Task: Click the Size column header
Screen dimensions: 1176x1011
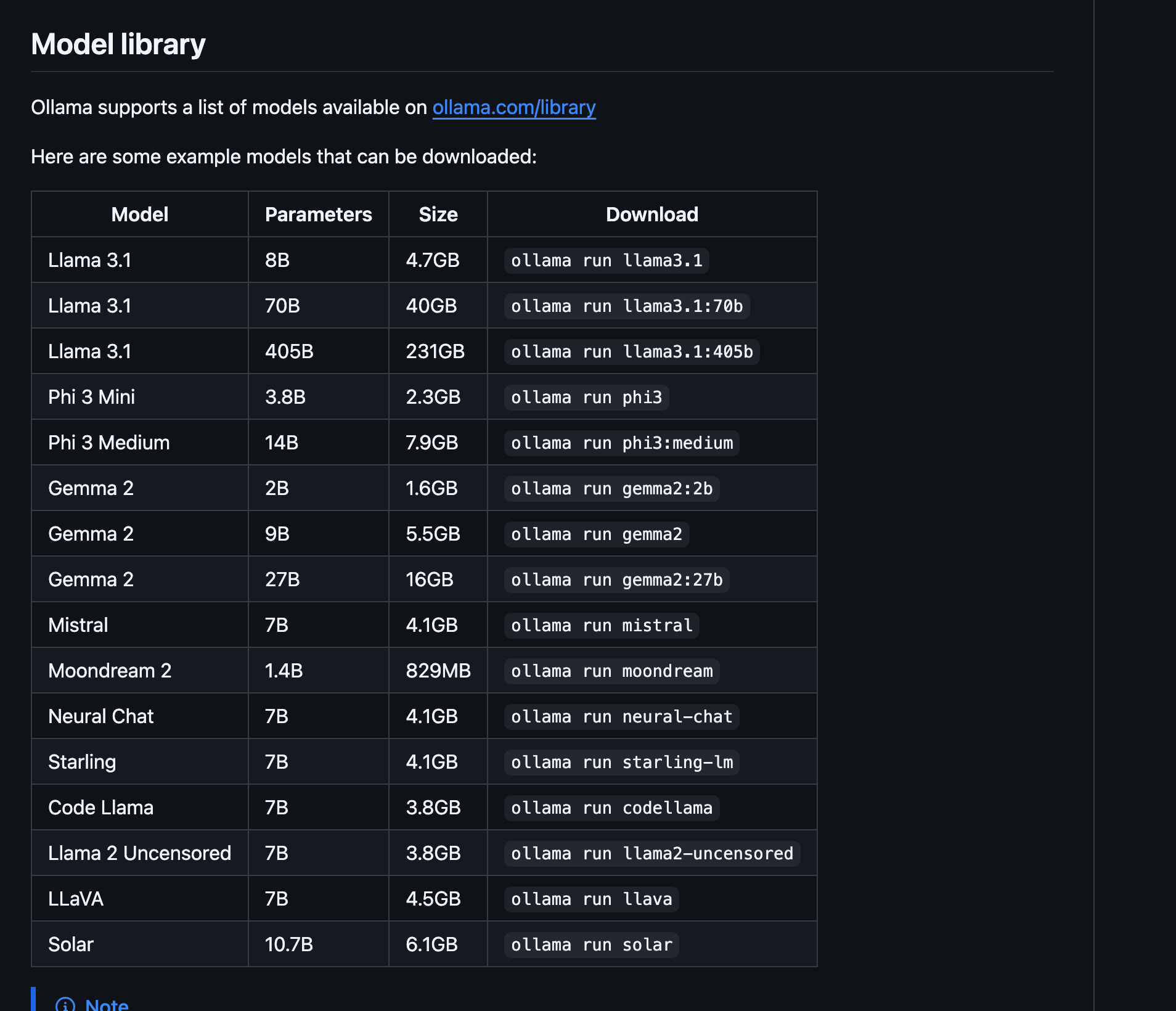Action: click(438, 215)
